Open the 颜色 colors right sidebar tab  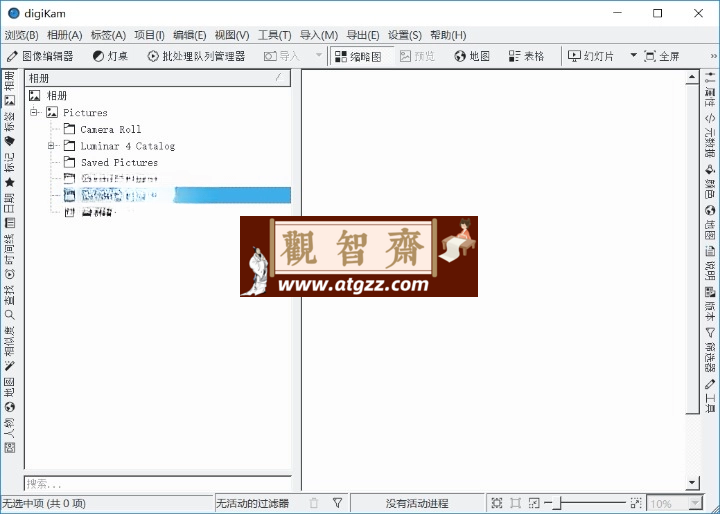(x=710, y=182)
